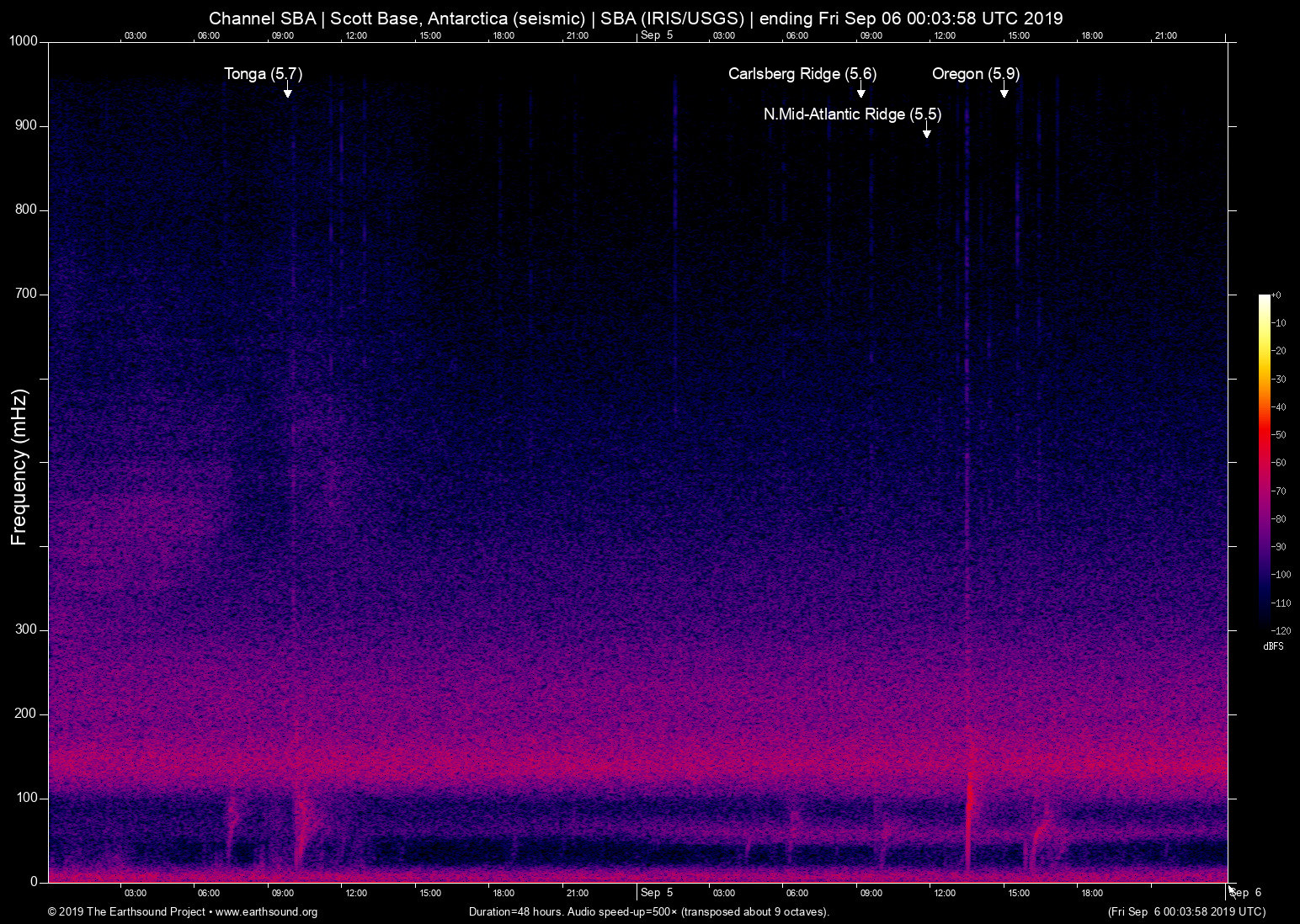1300x924 pixels.
Task: Select the Tonga (5.7) event label
Action: point(263,74)
